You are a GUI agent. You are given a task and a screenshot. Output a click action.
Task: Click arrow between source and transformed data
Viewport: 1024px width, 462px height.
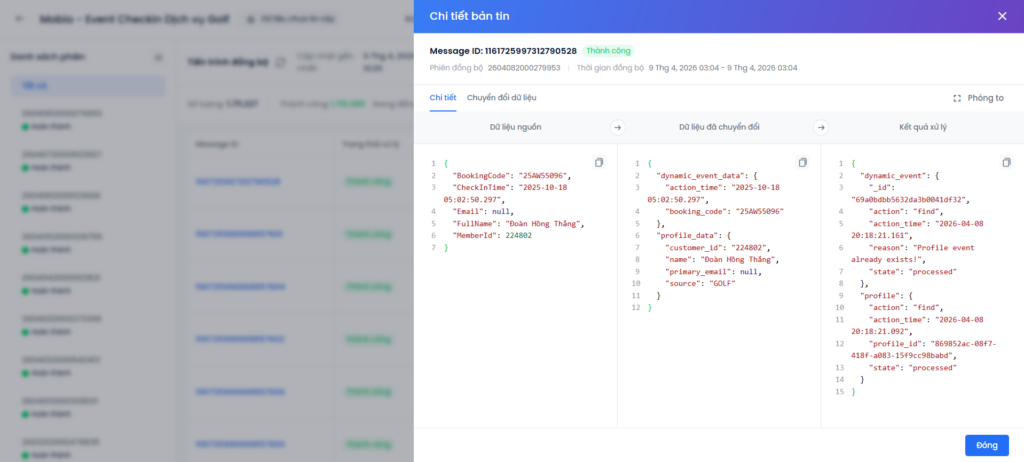pos(617,127)
